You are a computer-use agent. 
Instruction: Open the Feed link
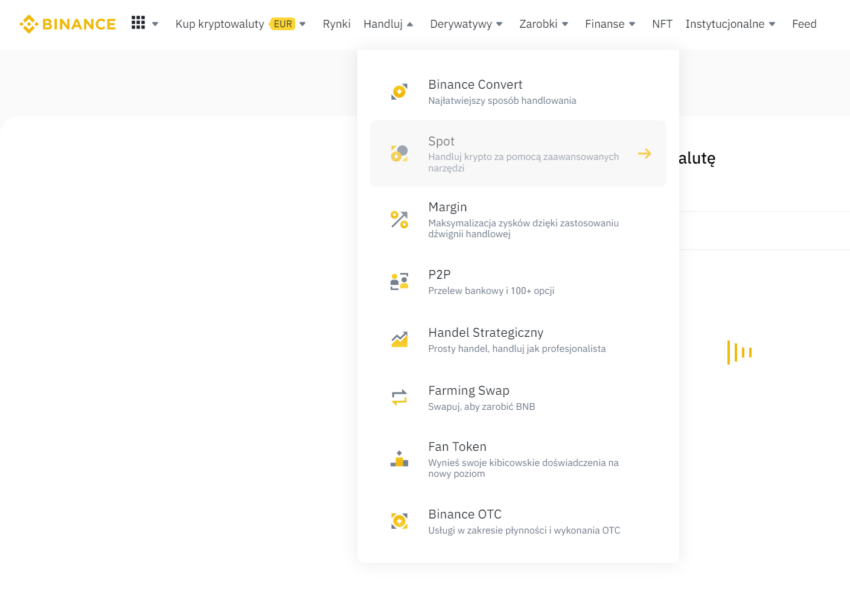coord(804,24)
